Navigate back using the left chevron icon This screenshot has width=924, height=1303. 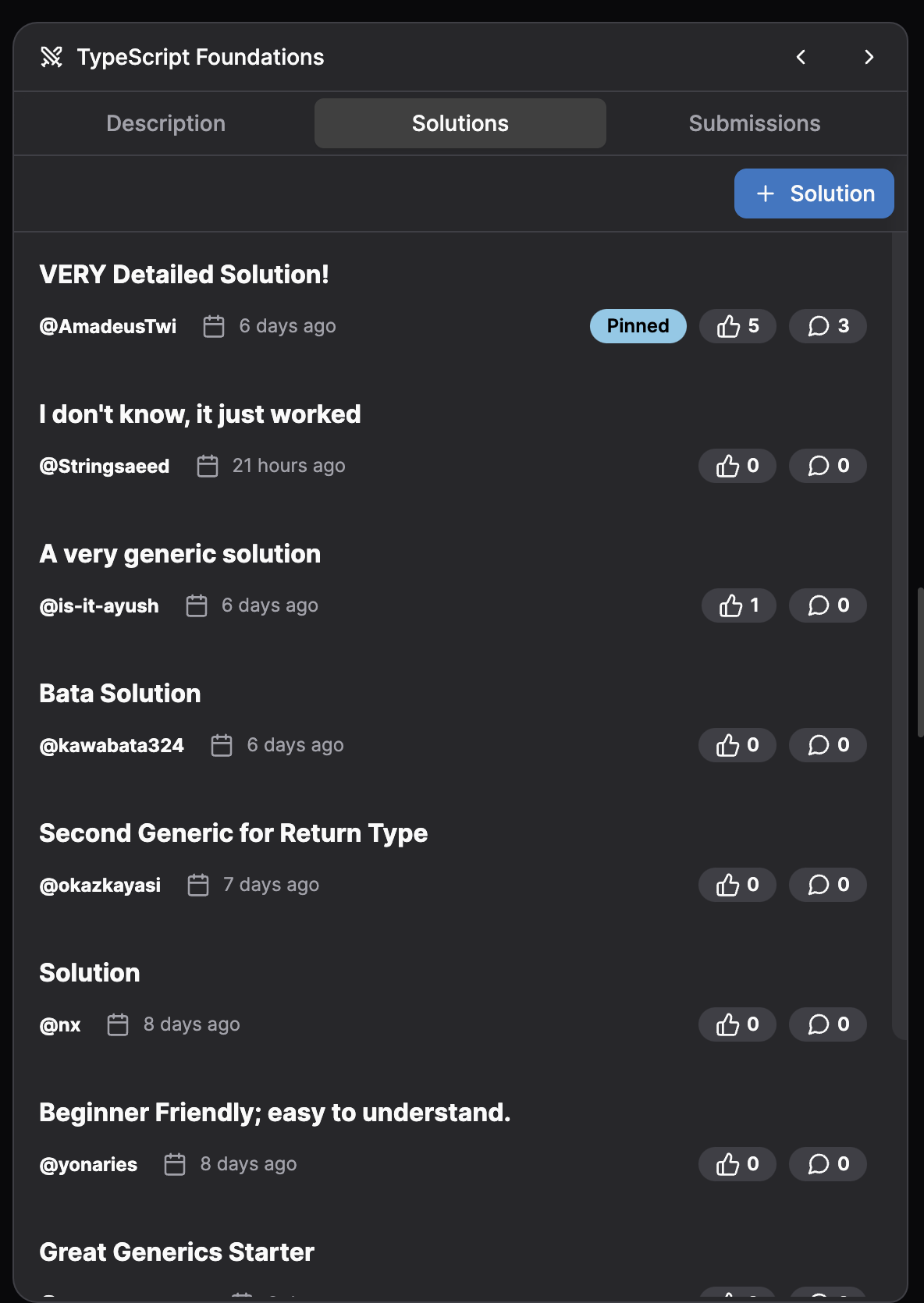pos(800,57)
